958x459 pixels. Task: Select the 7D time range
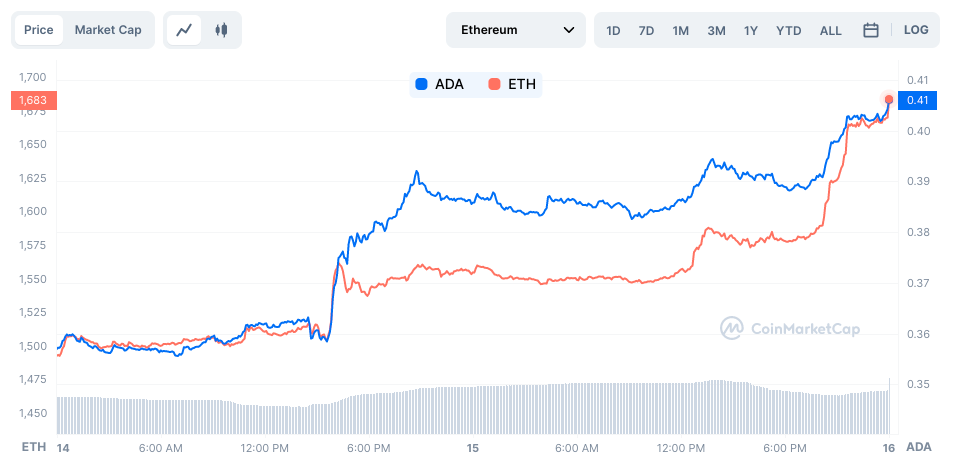tap(646, 30)
